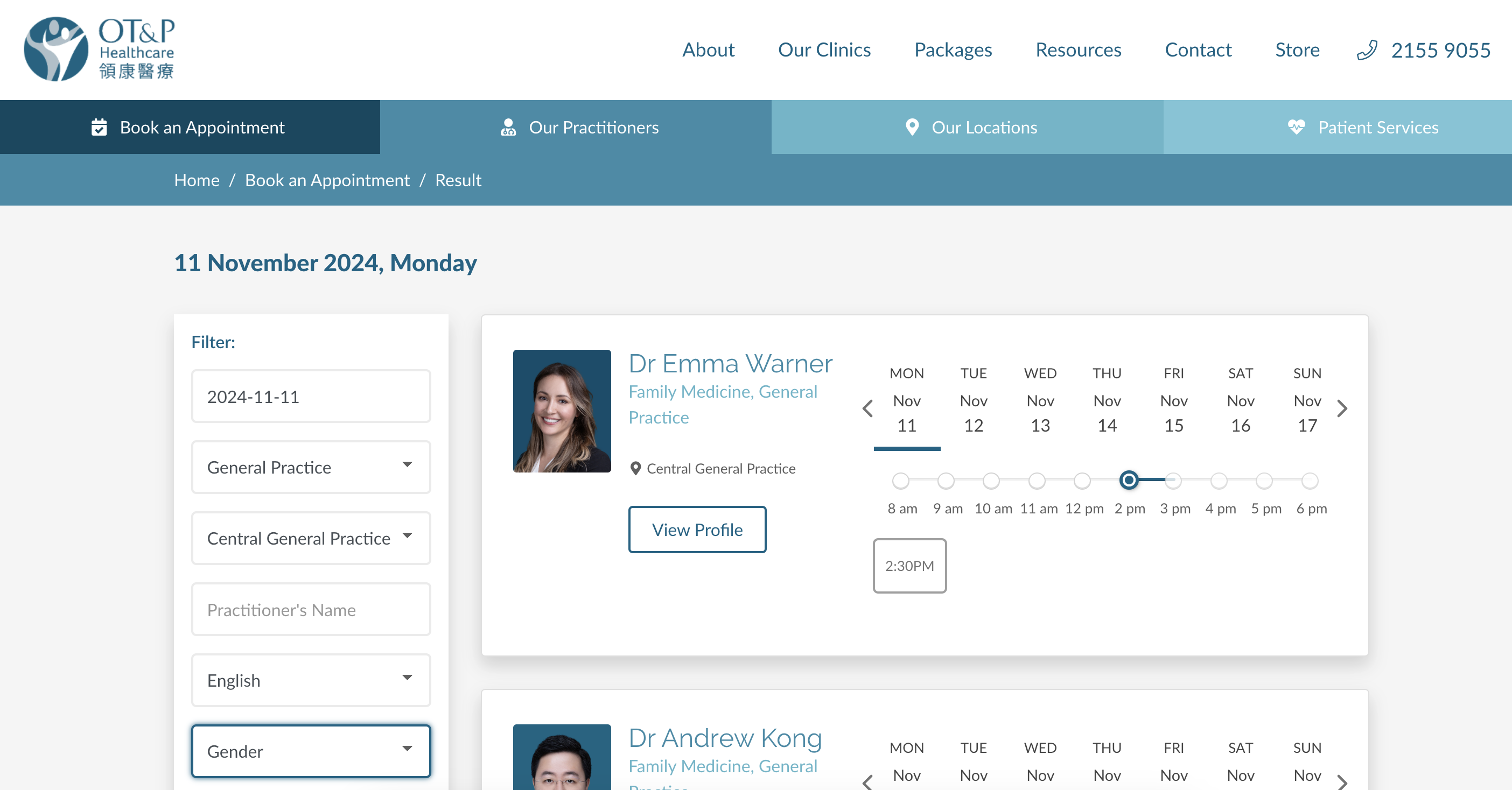Move the time slider to 4 pm
This screenshot has width=1512, height=790.
click(x=1219, y=481)
